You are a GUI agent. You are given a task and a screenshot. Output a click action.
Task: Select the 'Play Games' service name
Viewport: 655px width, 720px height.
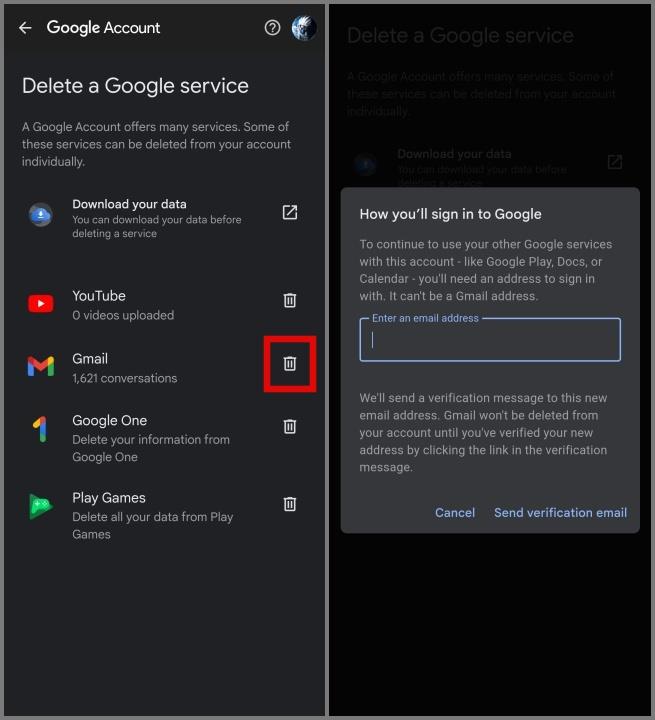[109, 498]
